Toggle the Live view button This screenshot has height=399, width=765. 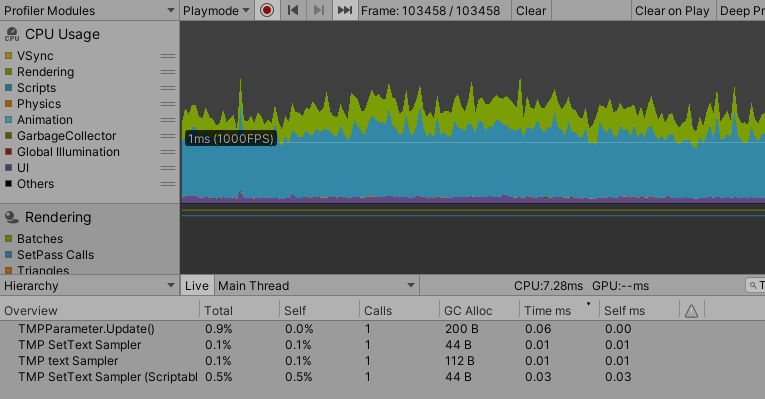[x=197, y=286]
